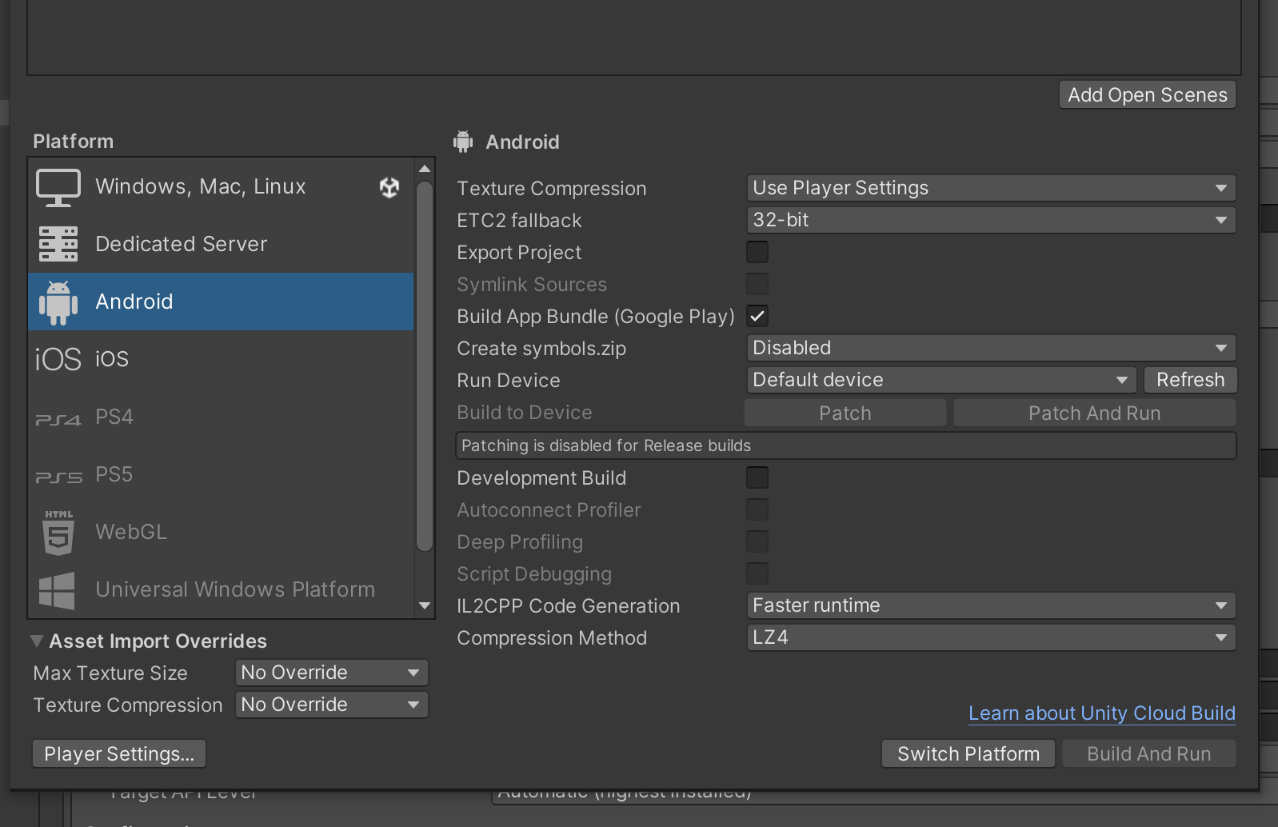Open the Compression Method LZ4 dropdown
Image resolution: width=1278 pixels, height=827 pixels.
click(x=991, y=638)
